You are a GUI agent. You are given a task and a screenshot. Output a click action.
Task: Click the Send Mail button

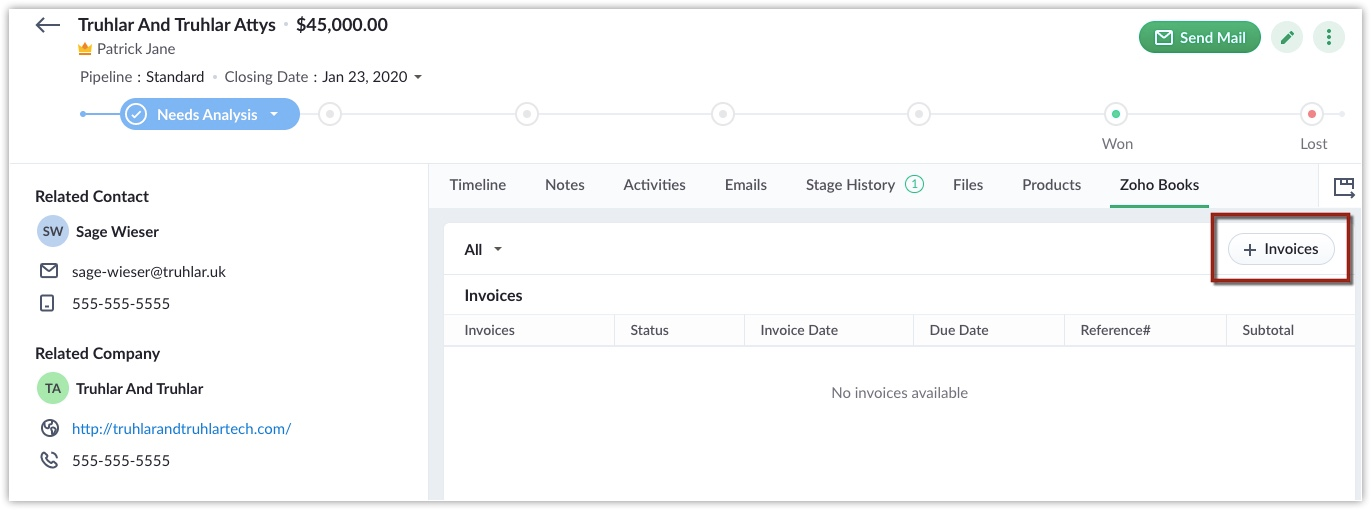1199,38
